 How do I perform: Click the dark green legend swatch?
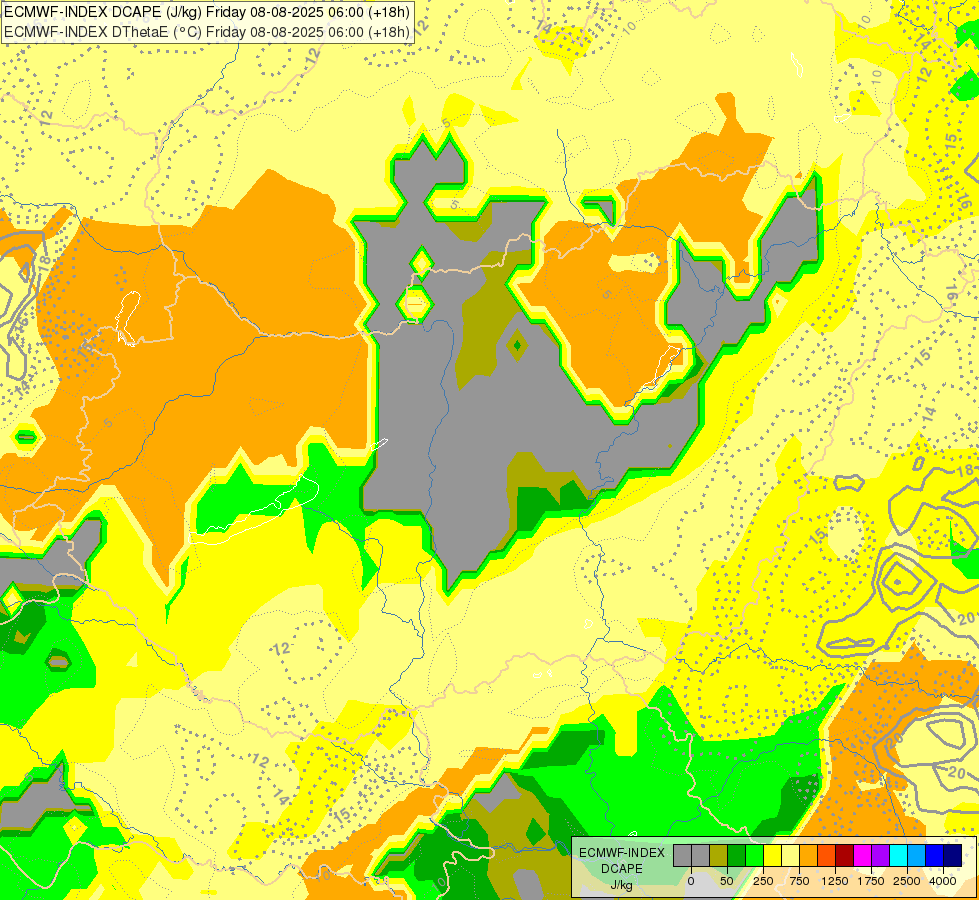[736, 855]
